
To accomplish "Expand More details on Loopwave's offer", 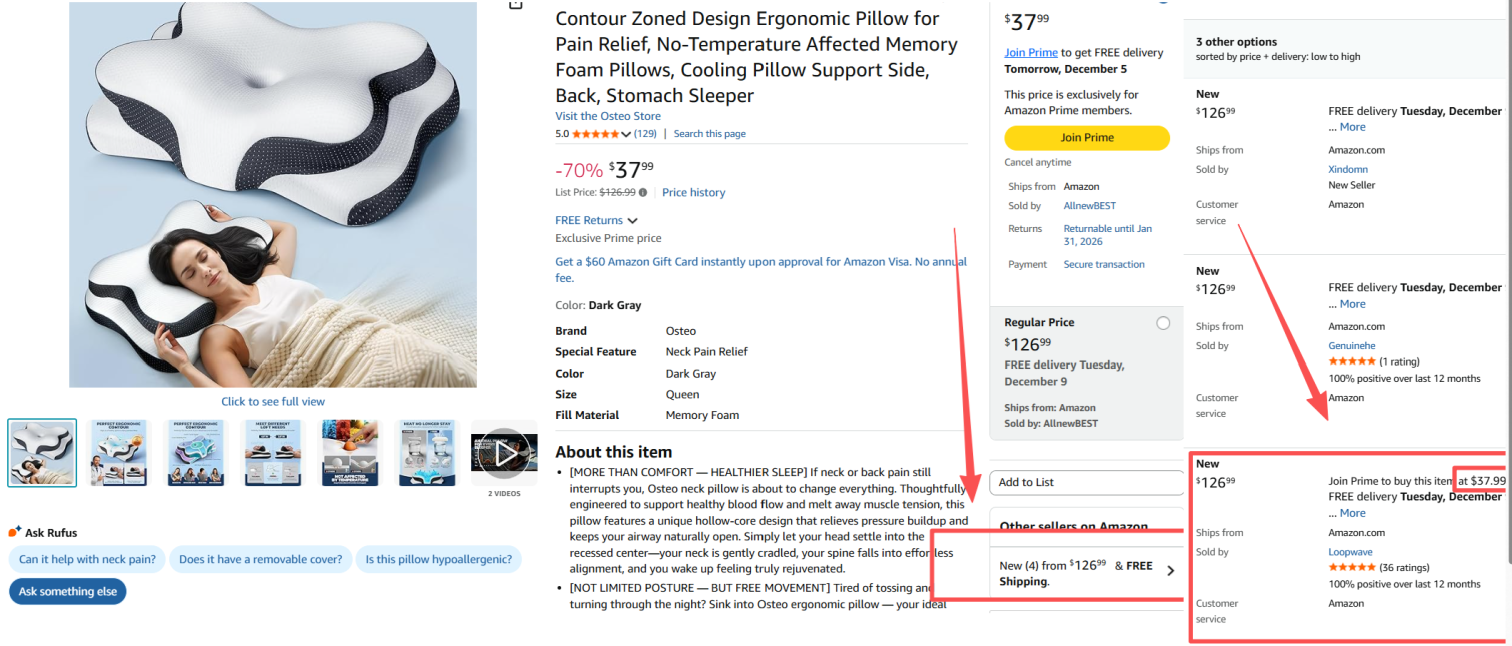I will (x=1352, y=513).
